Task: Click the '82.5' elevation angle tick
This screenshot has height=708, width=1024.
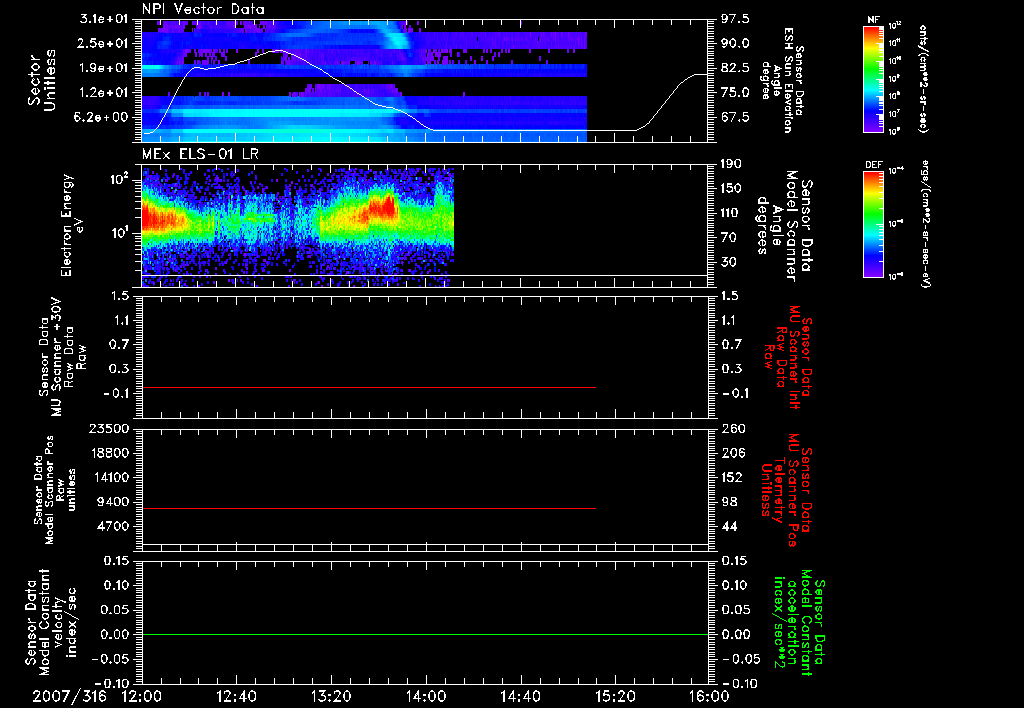Action: coord(735,68)
